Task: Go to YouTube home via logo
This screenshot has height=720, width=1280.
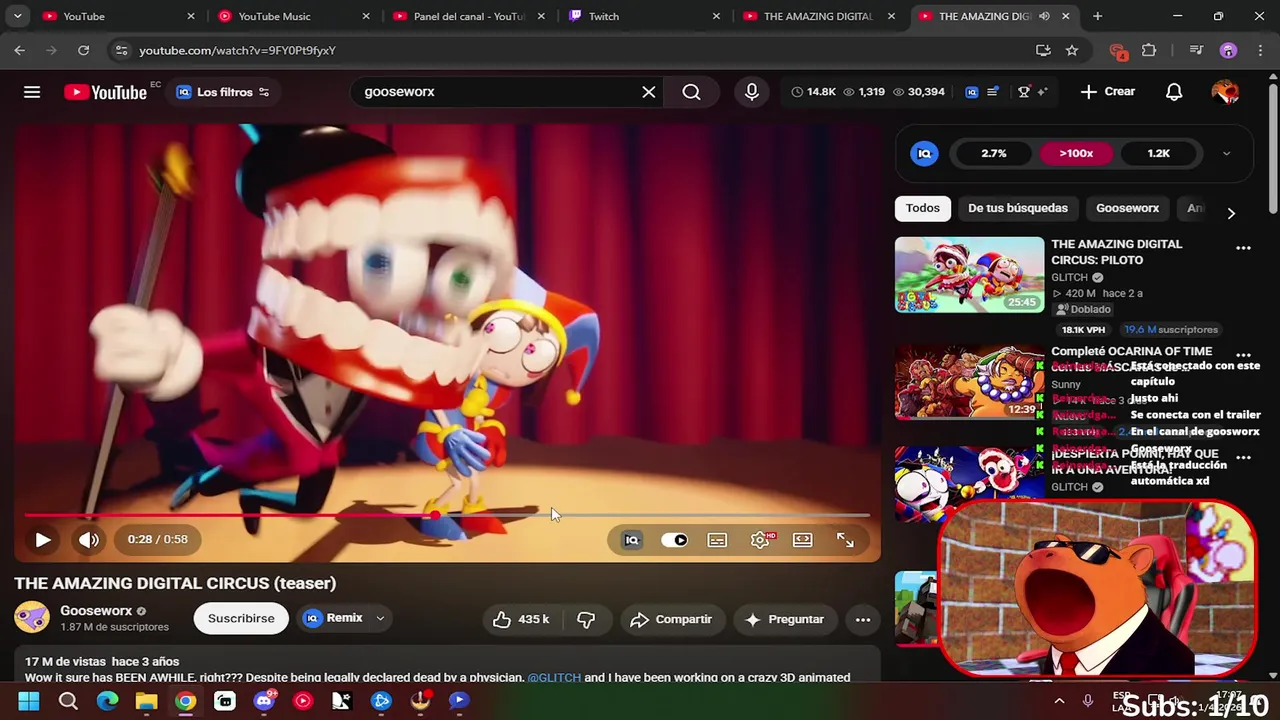Action: (x=105, y=92)
